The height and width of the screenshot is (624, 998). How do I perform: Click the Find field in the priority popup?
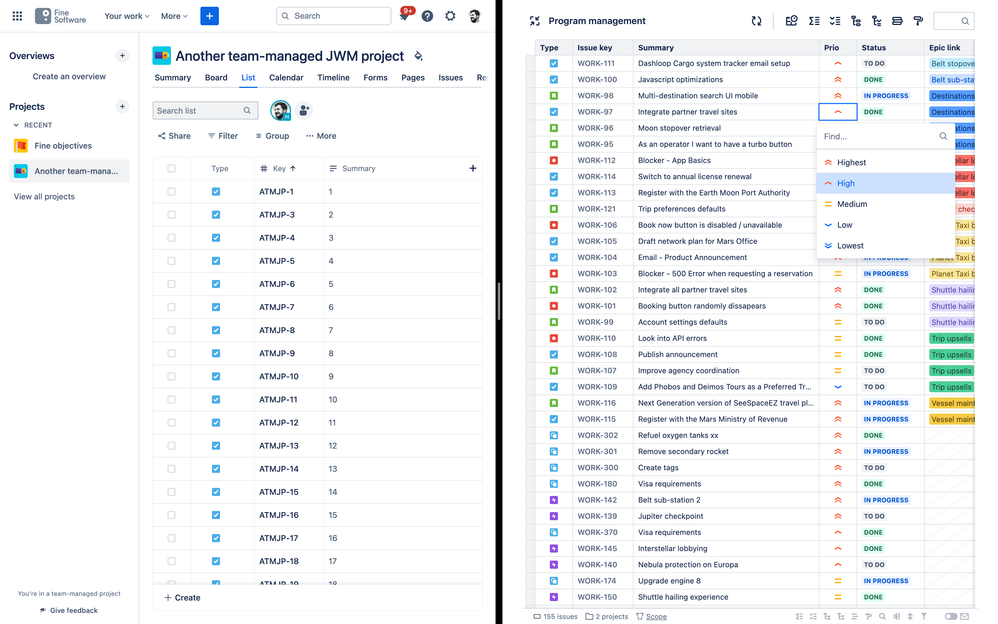[x=880, y=136]
